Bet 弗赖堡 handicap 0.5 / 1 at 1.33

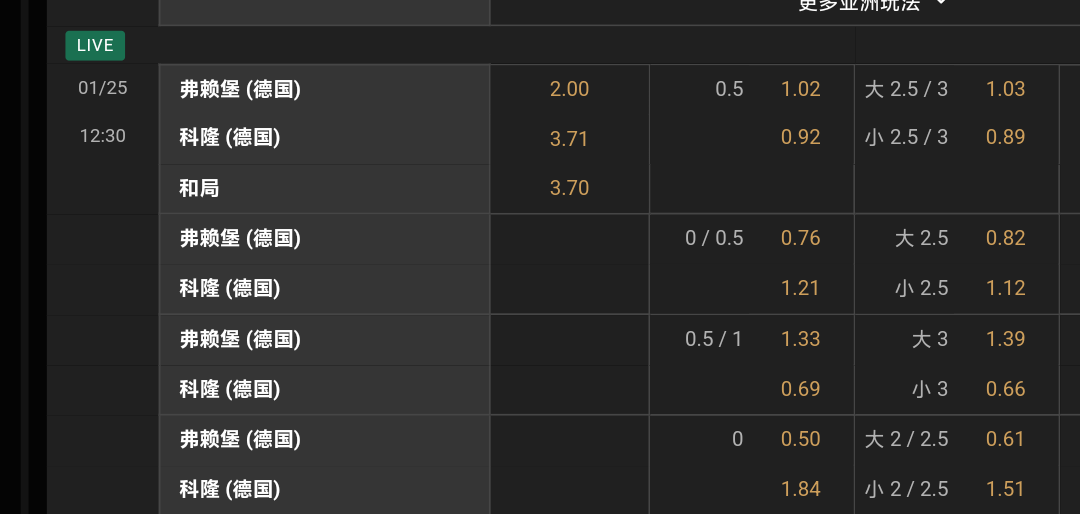(800, 339)
